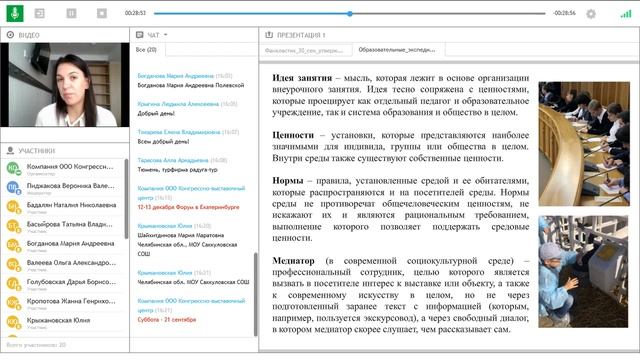Click the elapsed time 00:28:53 label

[x=135, y=13]
